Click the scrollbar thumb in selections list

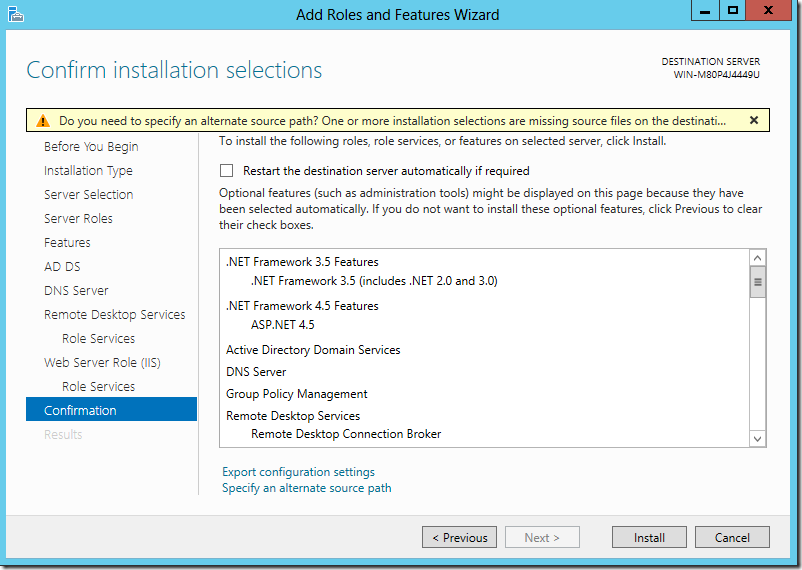pos(757,283)
